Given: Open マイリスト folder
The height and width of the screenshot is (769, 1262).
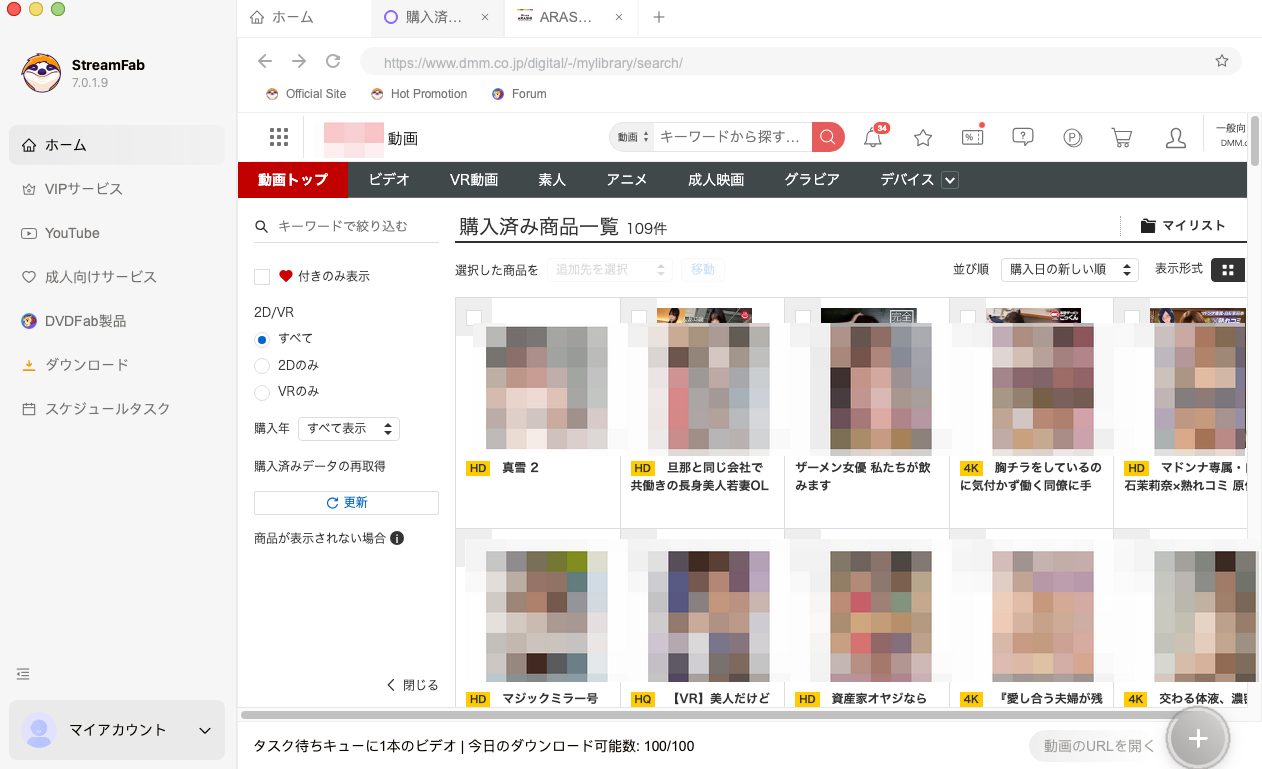Looking at the screenshot, I should point(1183,226).
